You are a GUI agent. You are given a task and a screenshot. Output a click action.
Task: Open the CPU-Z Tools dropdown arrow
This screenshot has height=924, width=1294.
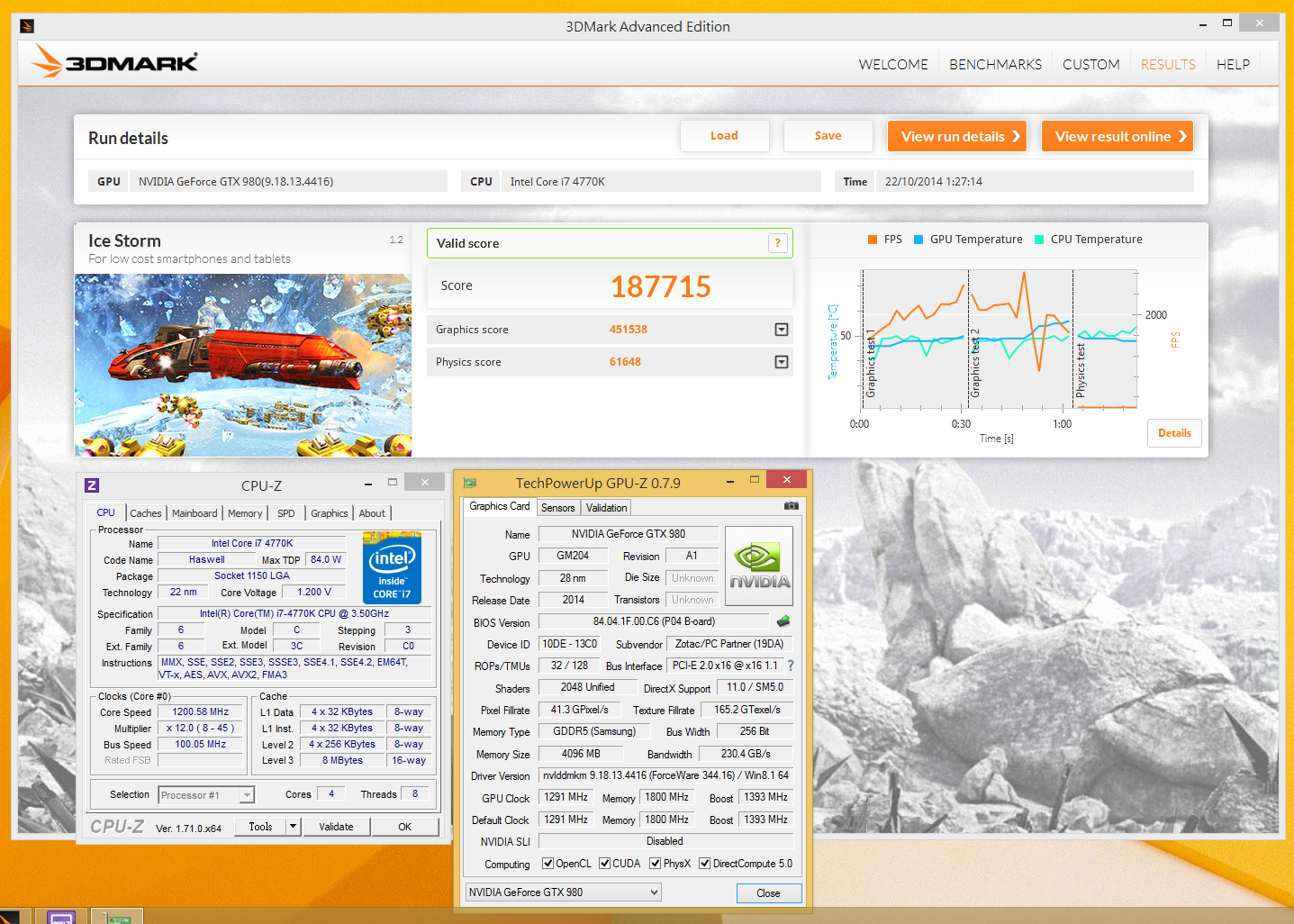coord(293,827)
